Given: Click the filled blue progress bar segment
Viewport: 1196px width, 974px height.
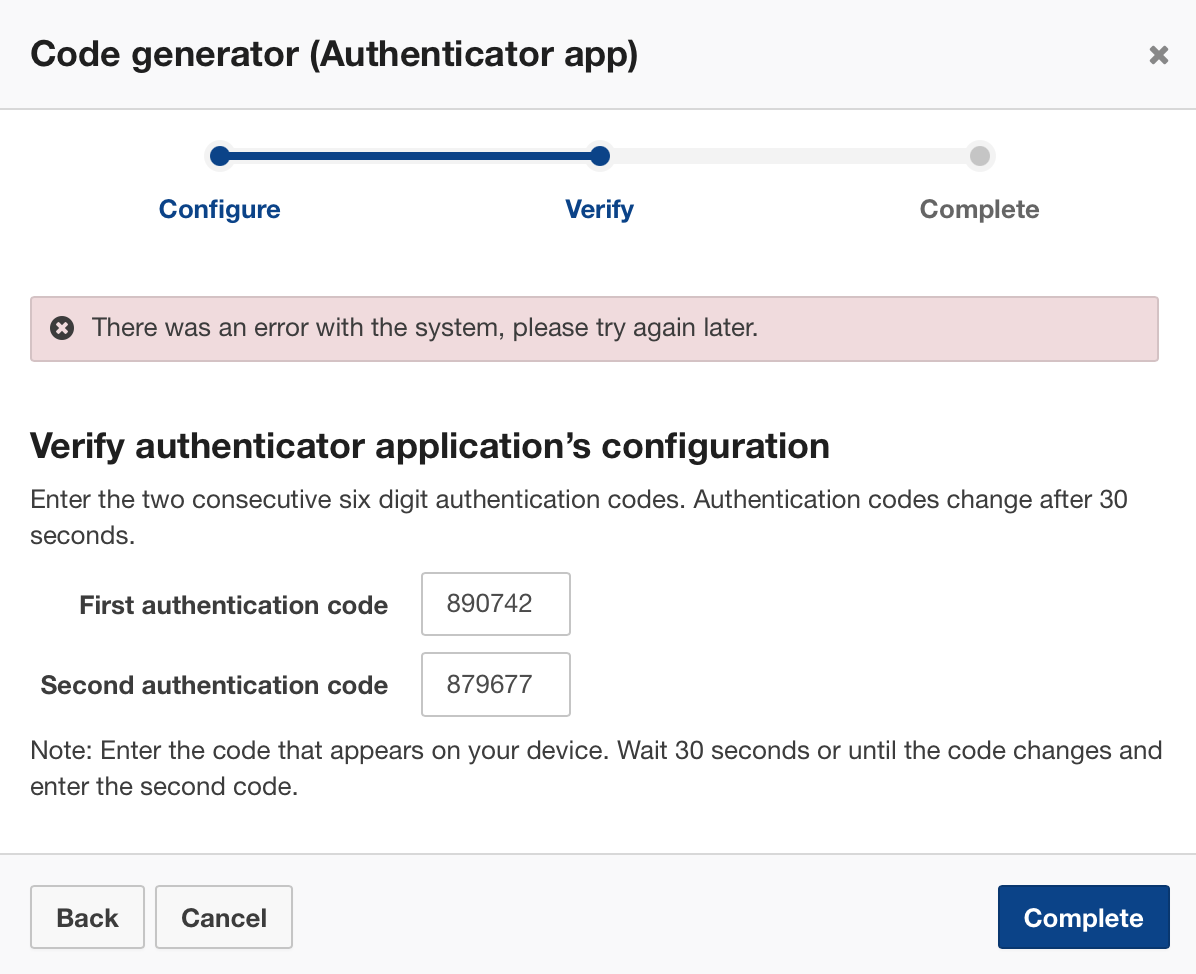Looking at the screenshot, I should [x=410, y=156].
